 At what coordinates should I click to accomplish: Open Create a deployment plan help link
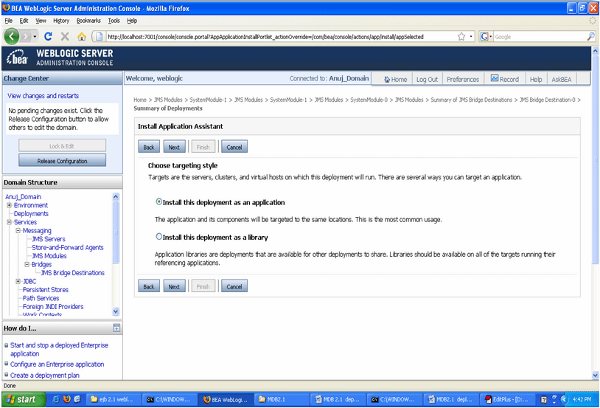45,375
